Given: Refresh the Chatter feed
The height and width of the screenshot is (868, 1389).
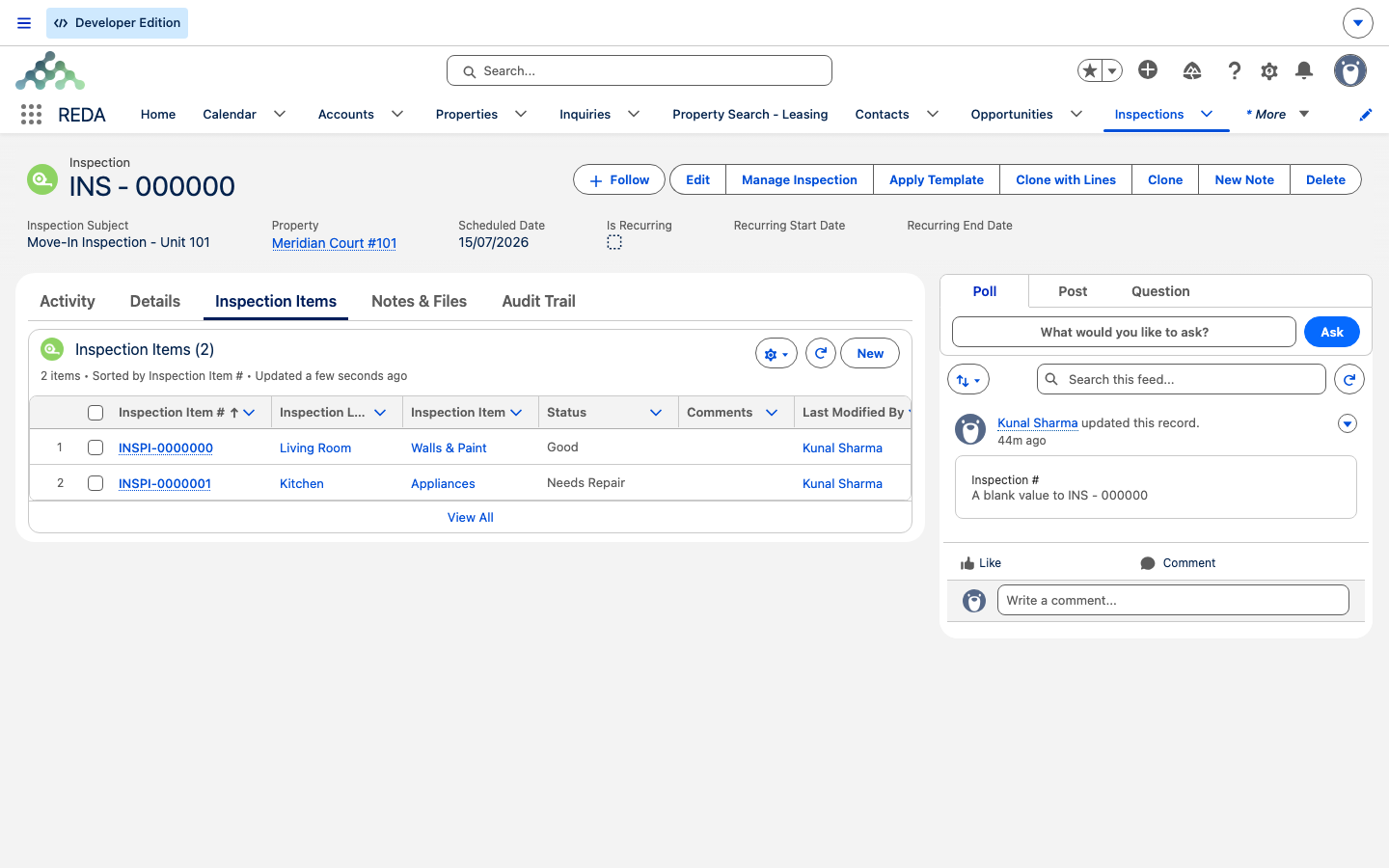Looking at the screenshot, I should 1349,379.
